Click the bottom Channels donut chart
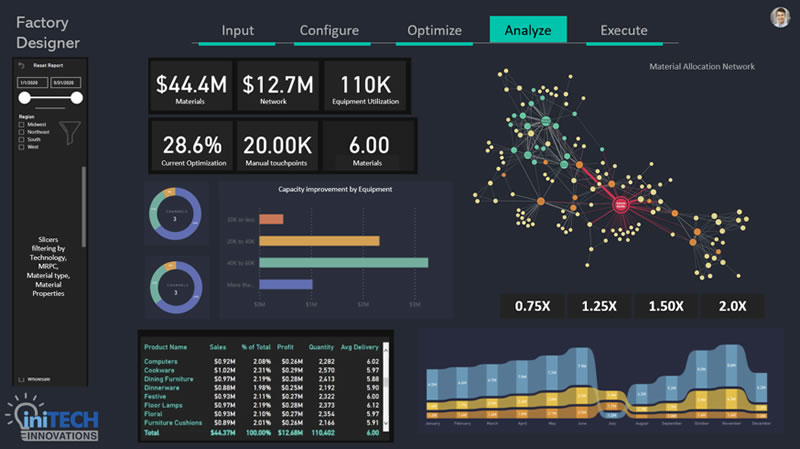 174,287
